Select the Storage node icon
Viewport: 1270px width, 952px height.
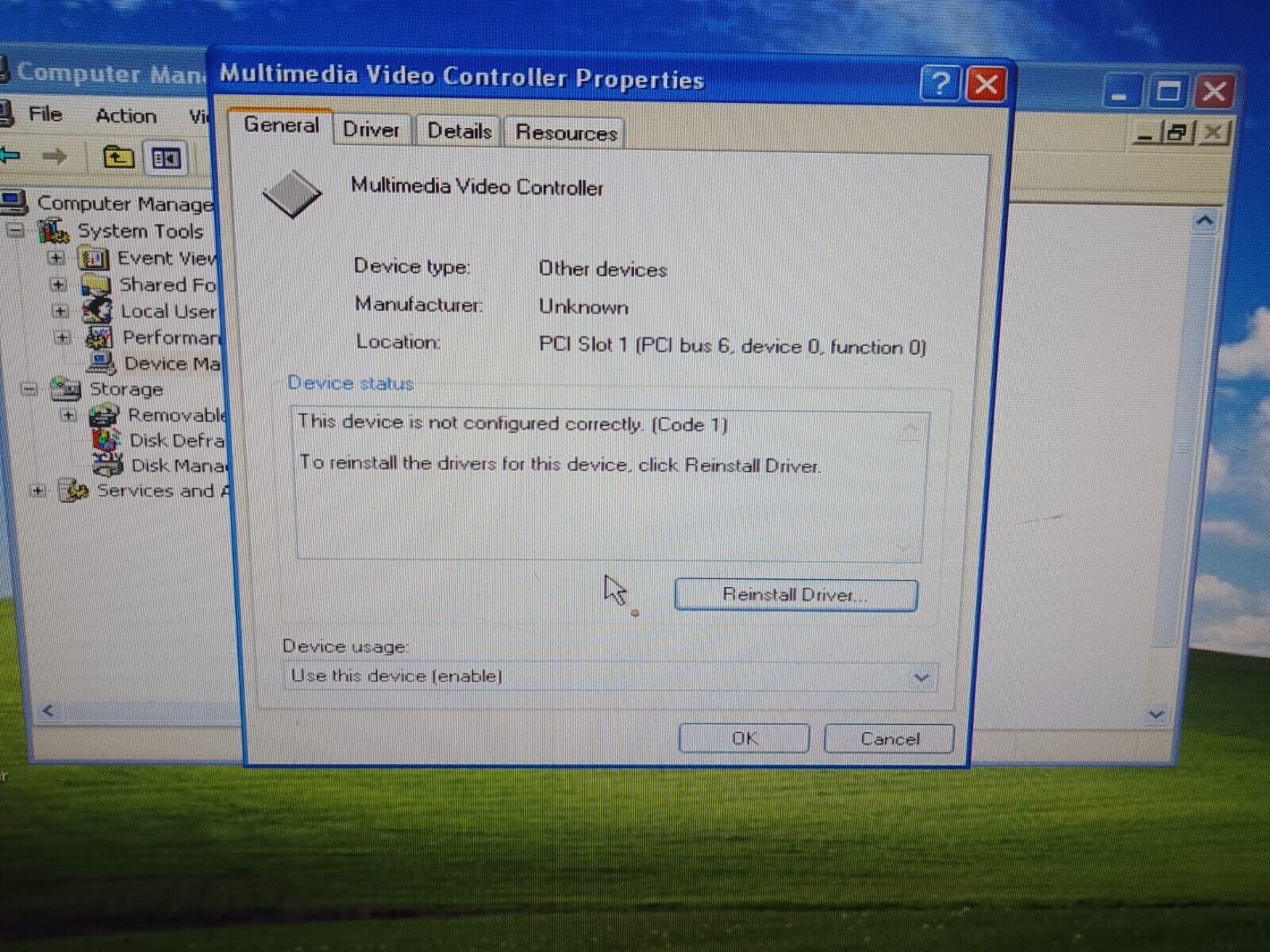(66, 389)
